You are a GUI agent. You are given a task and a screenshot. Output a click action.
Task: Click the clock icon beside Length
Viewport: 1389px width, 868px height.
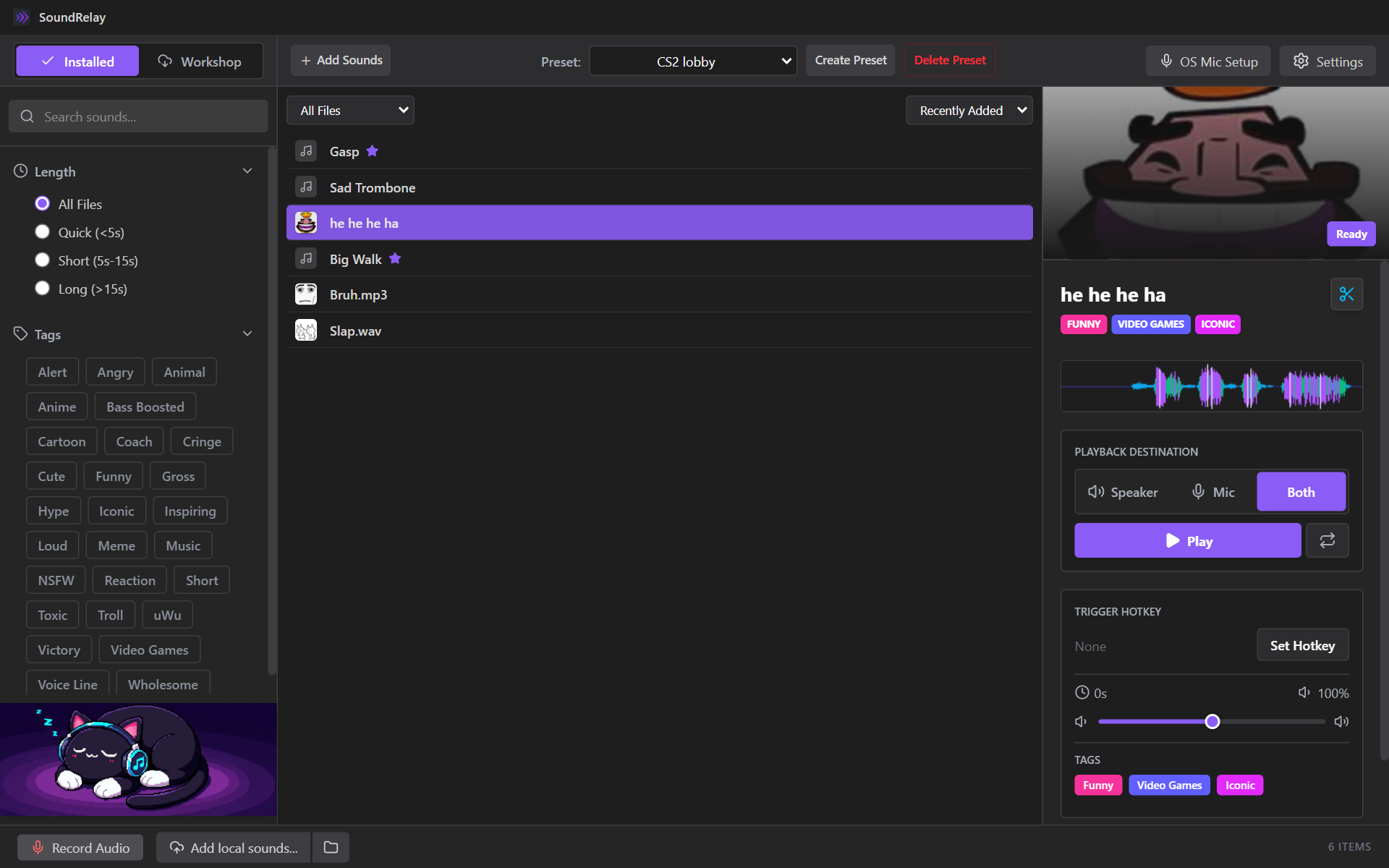(x=20, y=171)
